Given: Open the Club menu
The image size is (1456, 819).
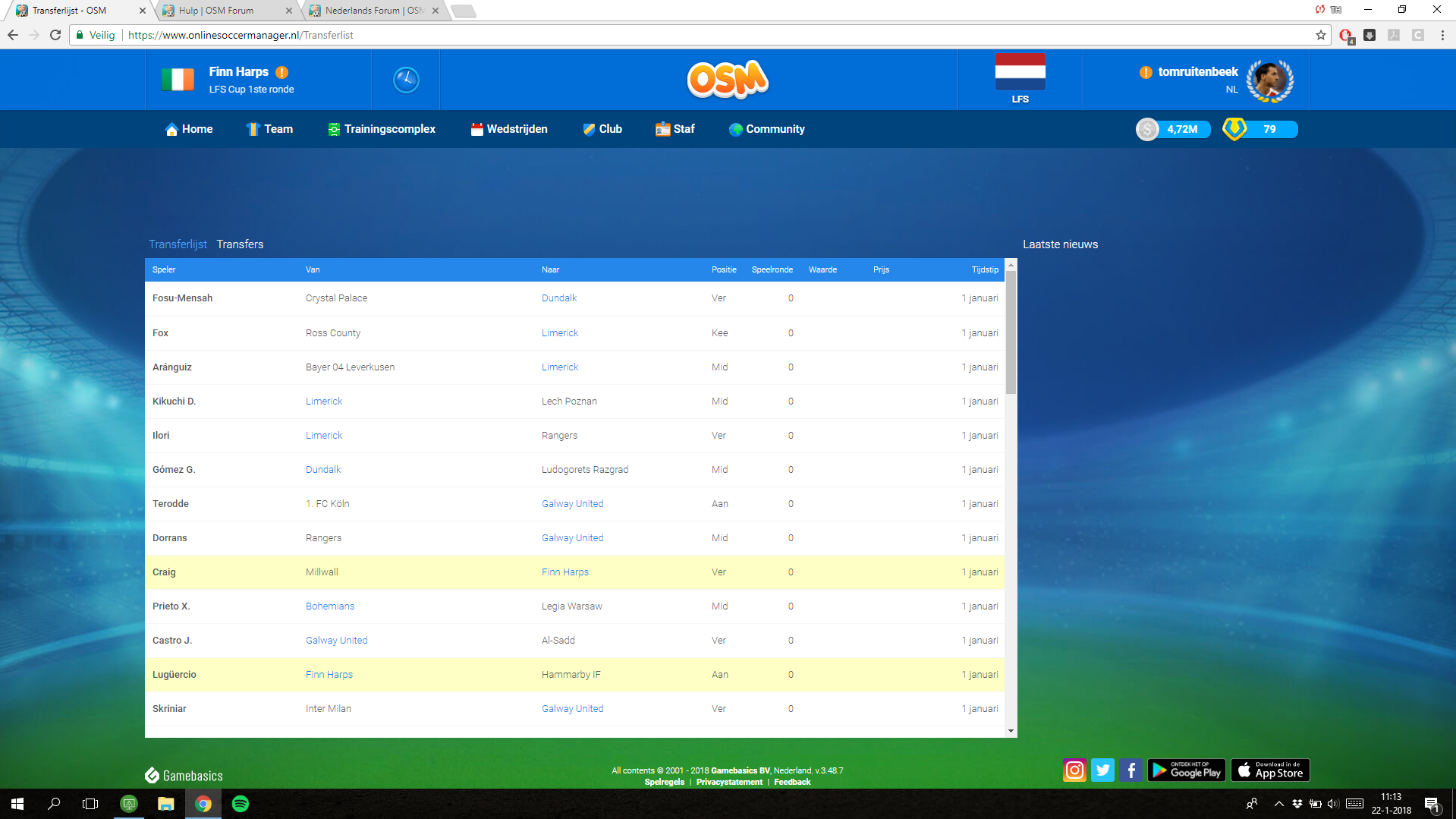Looking at the screenshot, I should click(x=602, y=129).
